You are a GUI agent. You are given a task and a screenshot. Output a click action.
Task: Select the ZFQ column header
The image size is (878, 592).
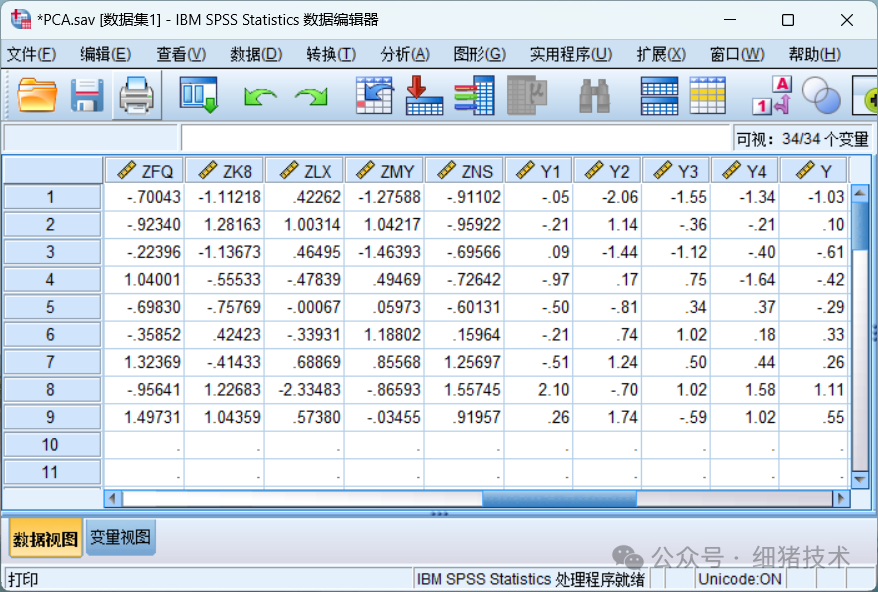145,170
